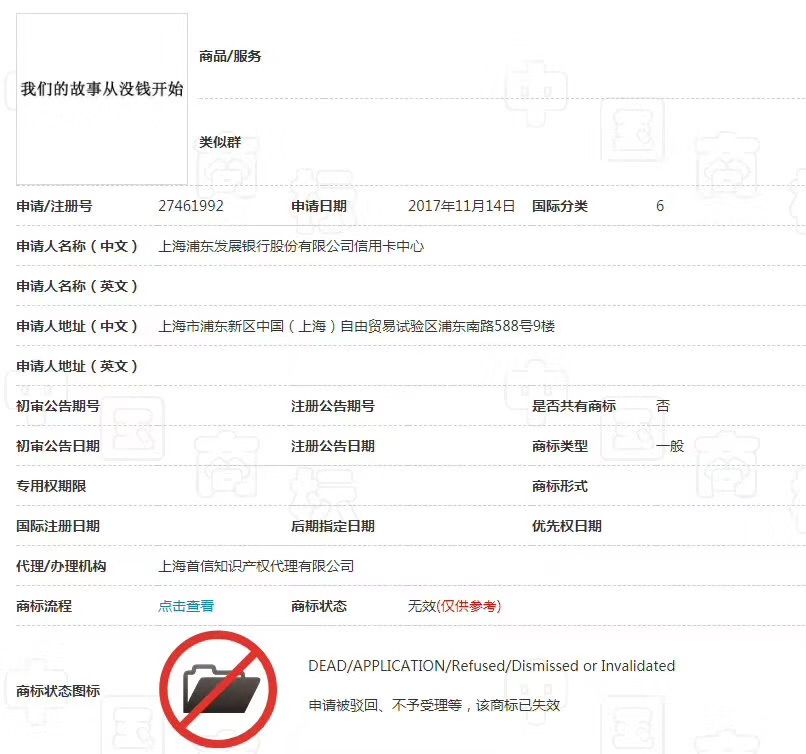Click the international class value 6

point(660,206)
